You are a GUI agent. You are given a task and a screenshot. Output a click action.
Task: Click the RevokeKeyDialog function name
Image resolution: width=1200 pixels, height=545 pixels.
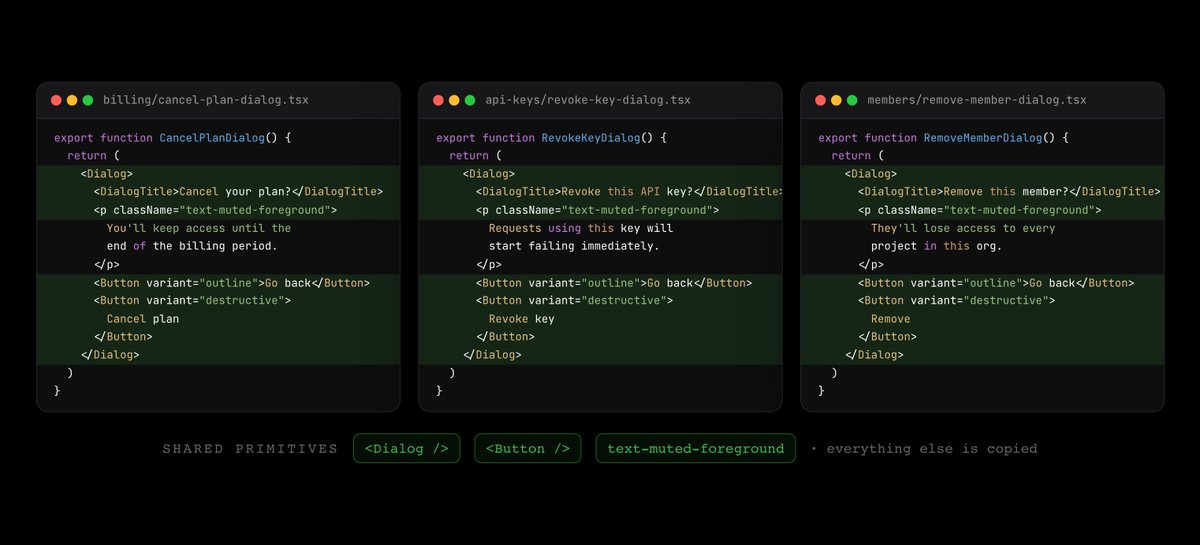coord(591,138)
